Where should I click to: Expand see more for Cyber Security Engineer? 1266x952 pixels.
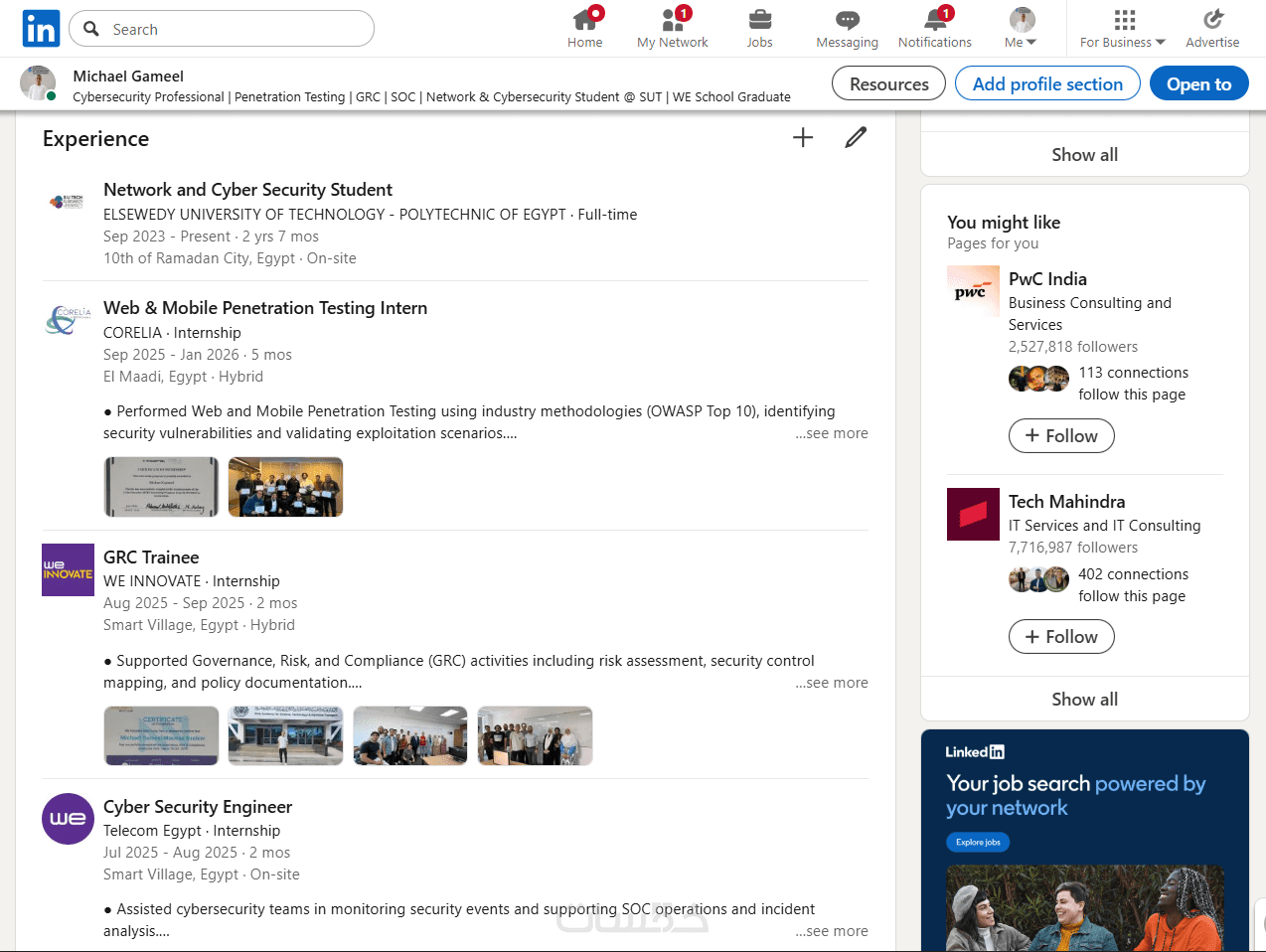pyautogui.click(x=832, y=931)
